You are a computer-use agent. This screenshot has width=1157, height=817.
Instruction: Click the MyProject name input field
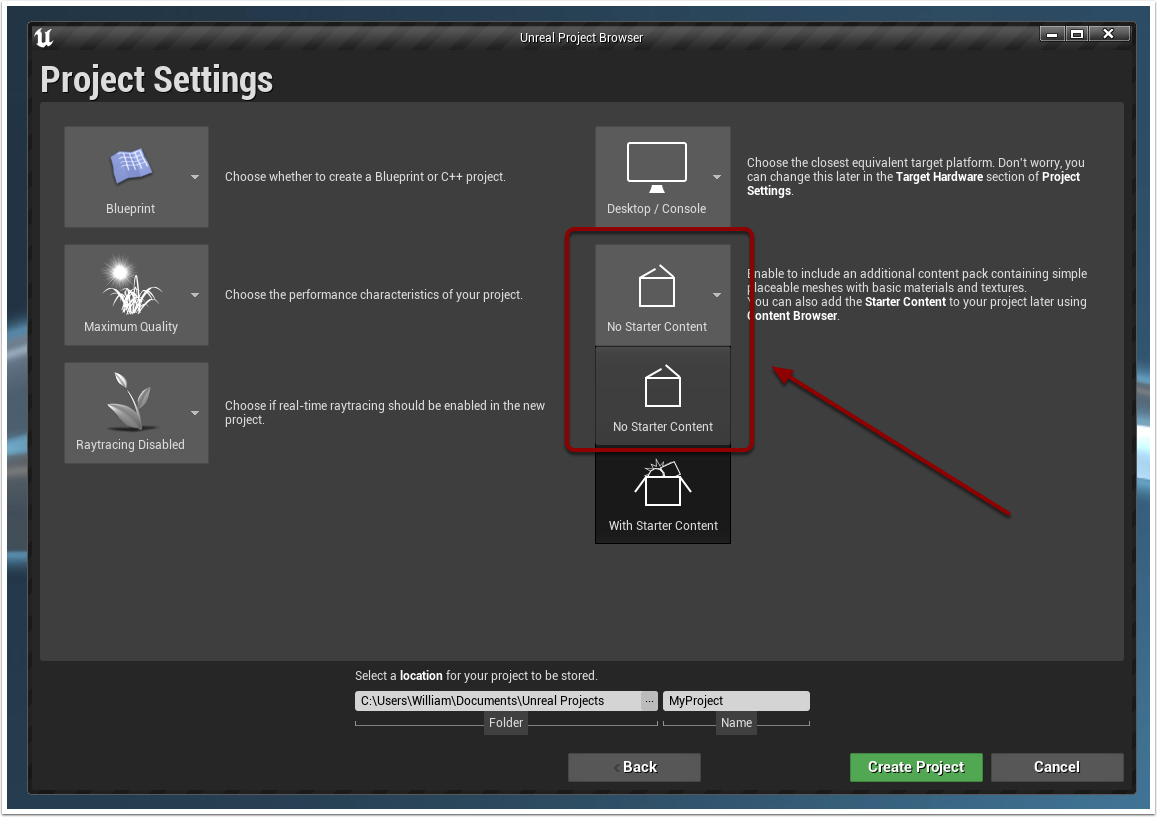click(736, 701)
